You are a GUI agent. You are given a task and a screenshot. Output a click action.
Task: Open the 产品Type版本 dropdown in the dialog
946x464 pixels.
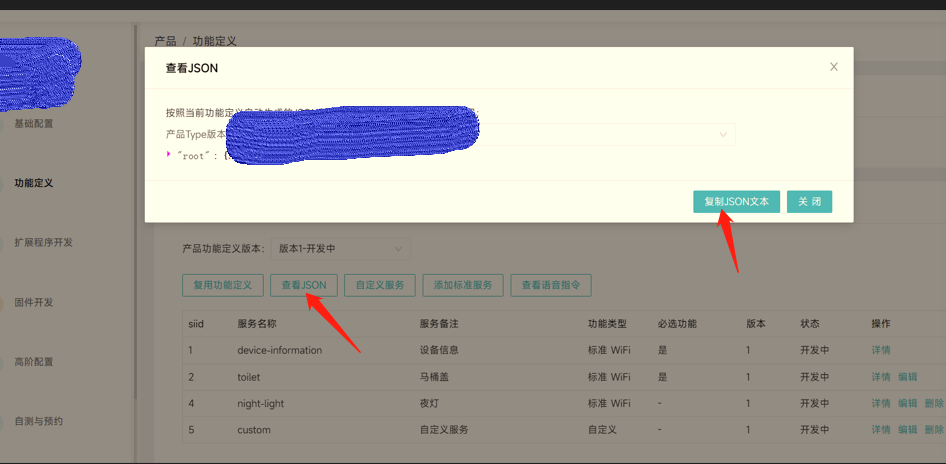tap(723, 134)
